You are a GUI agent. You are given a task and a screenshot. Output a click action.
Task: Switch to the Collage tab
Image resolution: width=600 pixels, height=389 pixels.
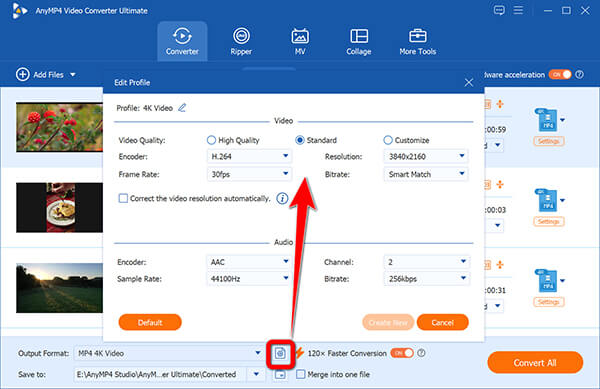coord(359,41)
